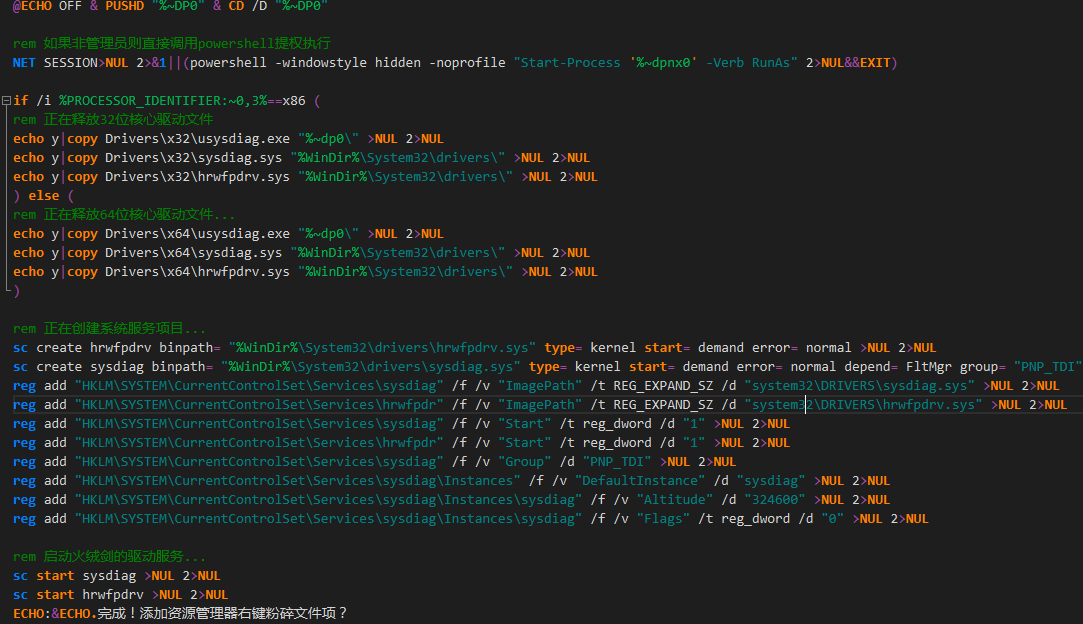Click the 'PUSHD' command on the first line
This screenshot has width=1083, height=624.
(124, 6)
